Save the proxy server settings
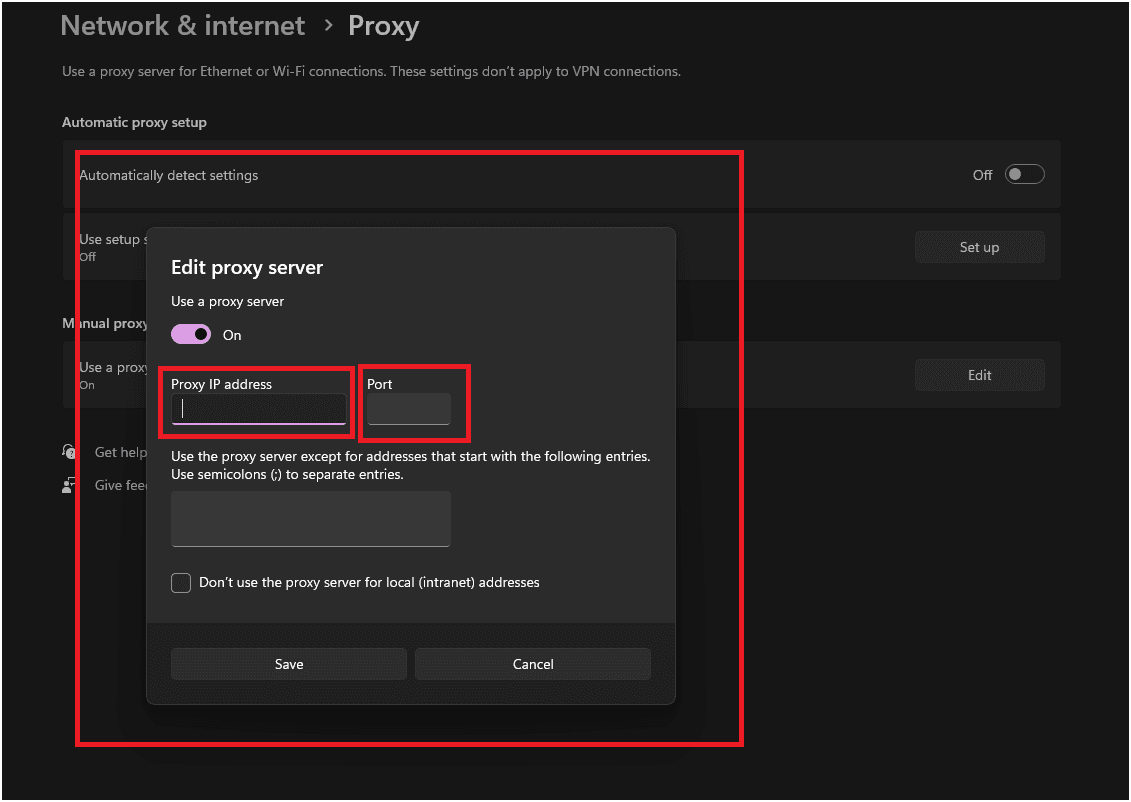 point(288,663)
